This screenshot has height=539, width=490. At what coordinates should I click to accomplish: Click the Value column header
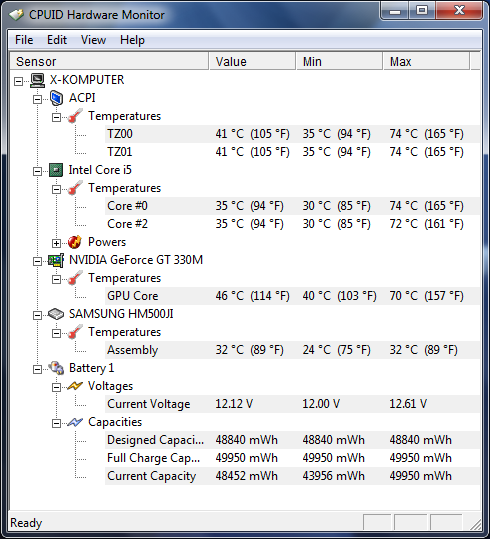(x=252, y=62)
